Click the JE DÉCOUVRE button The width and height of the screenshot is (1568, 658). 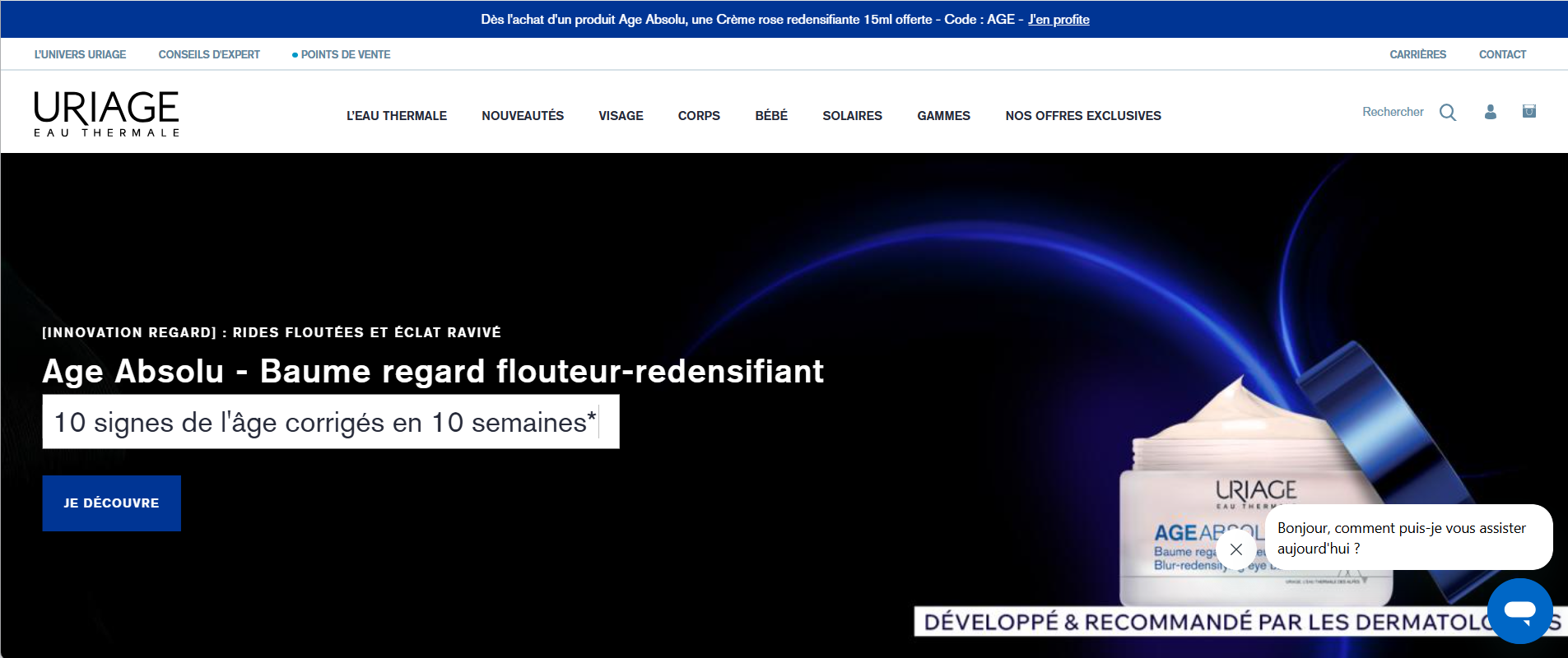[112, 503]
